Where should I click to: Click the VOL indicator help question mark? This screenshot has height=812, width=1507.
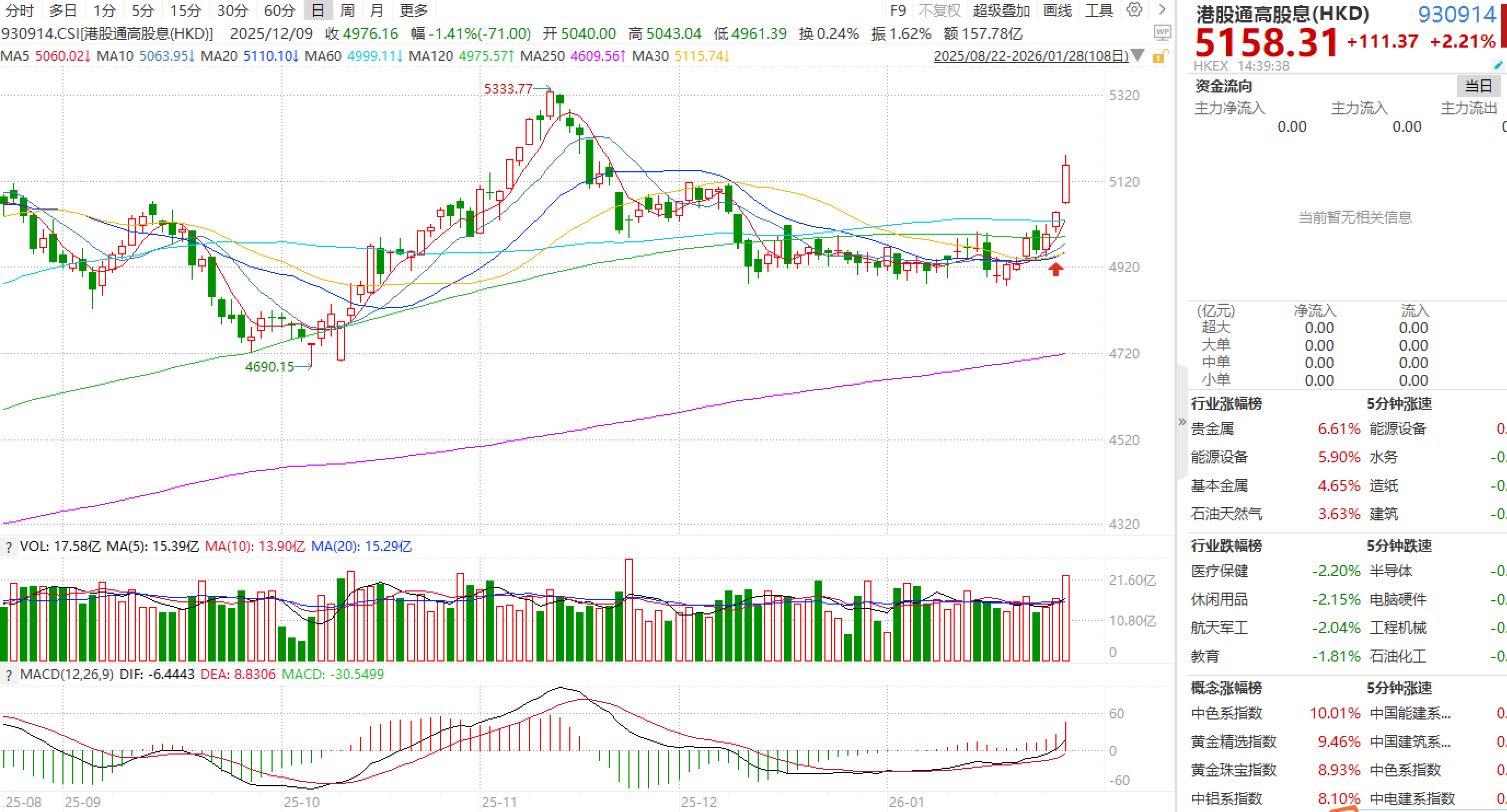click(x=8, y=547)
